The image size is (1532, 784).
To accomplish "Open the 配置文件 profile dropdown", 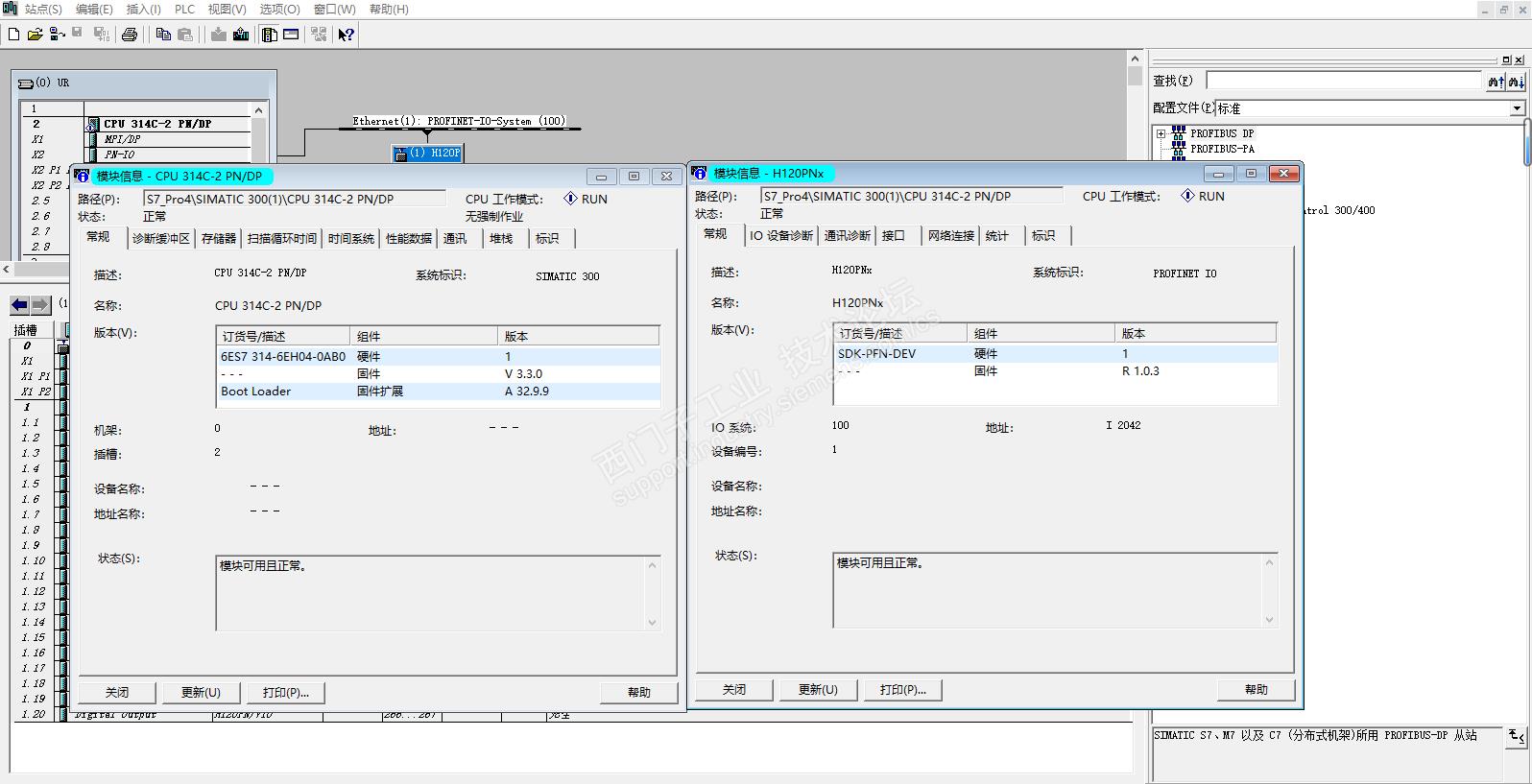I will 1518,108.
